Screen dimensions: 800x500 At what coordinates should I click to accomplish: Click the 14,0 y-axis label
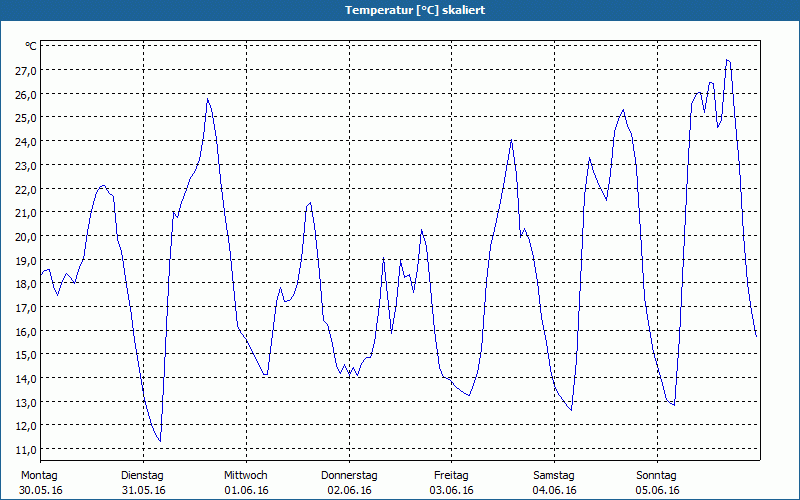pyautogui.click(x=26, y=379)
